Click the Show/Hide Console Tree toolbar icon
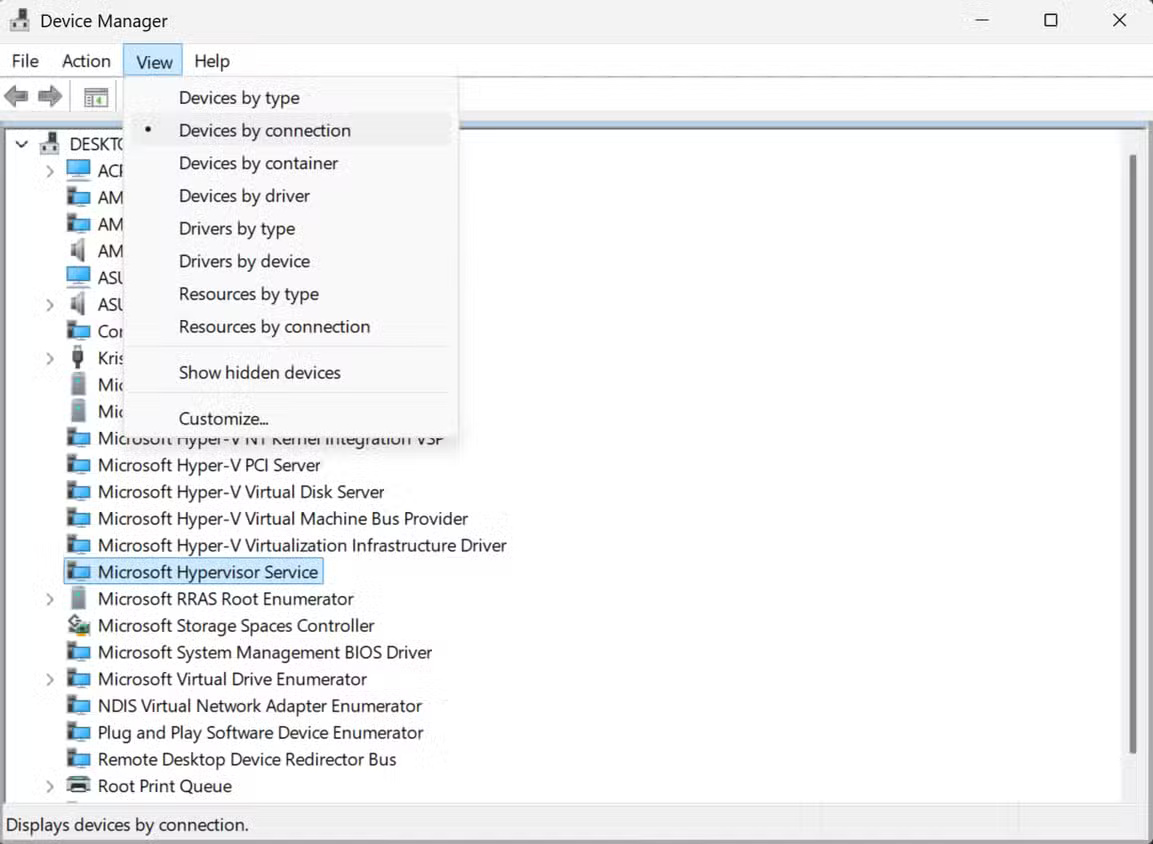1153x844 pixels. [95, 96]
